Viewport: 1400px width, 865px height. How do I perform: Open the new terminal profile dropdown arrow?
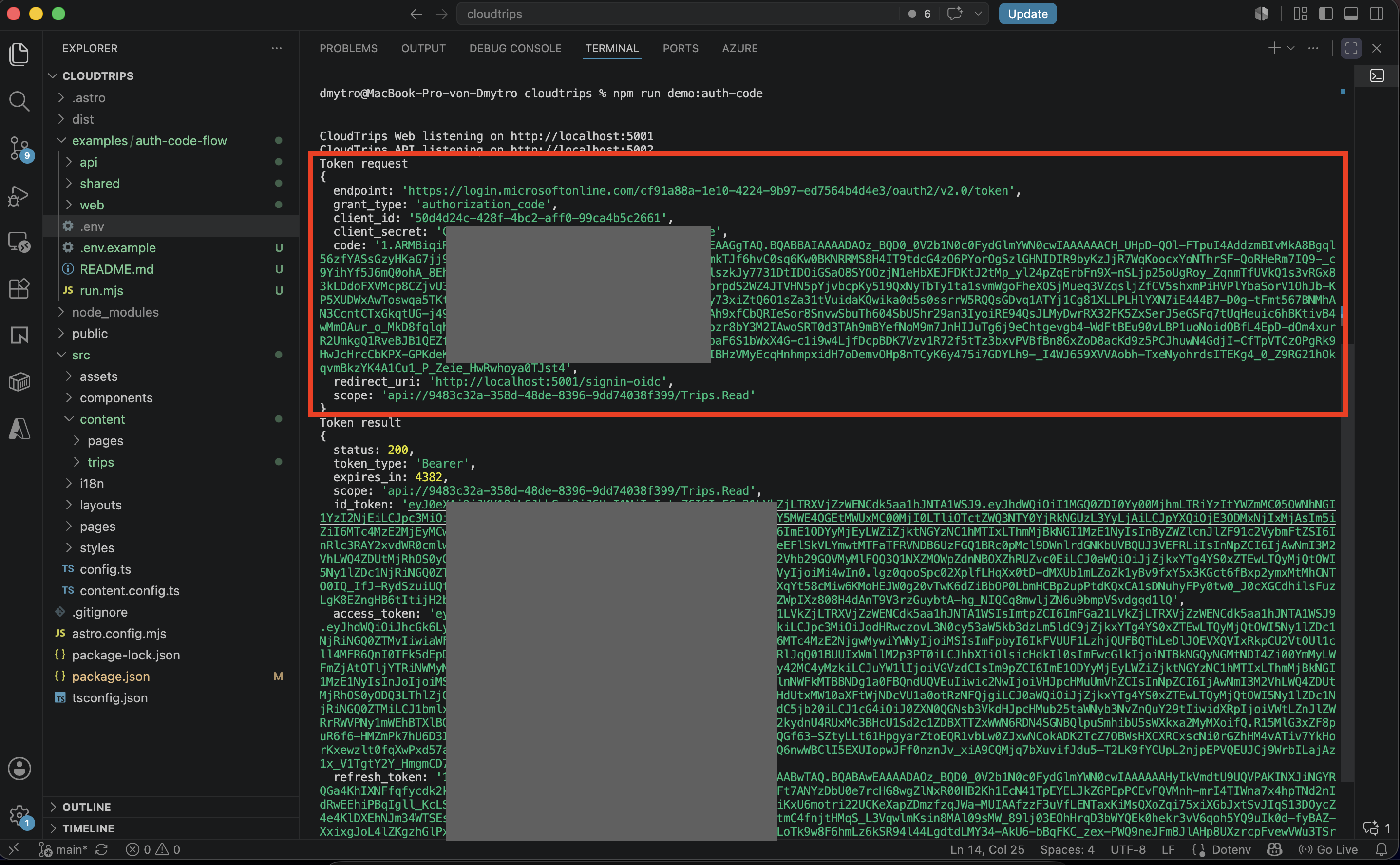[x=1291, y=48]
